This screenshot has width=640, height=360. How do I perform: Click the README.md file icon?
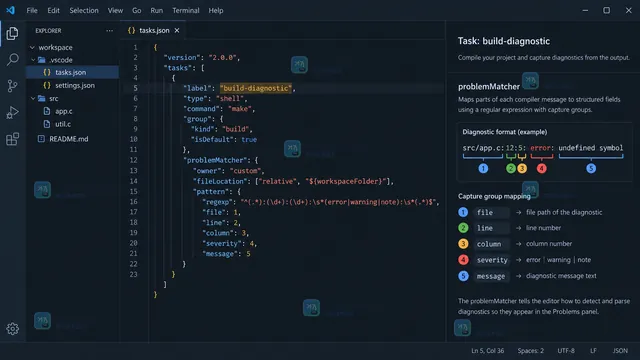[41, 139]
